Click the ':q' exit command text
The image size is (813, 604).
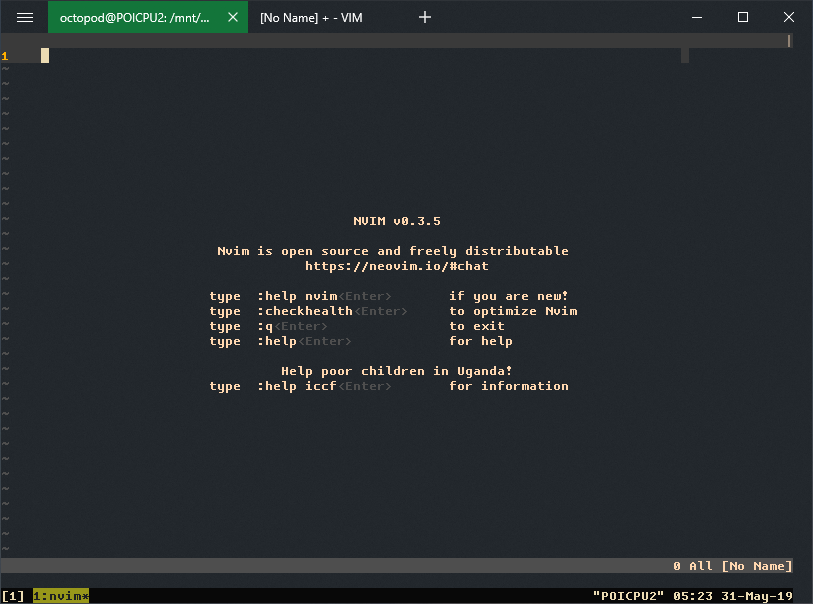265,326
